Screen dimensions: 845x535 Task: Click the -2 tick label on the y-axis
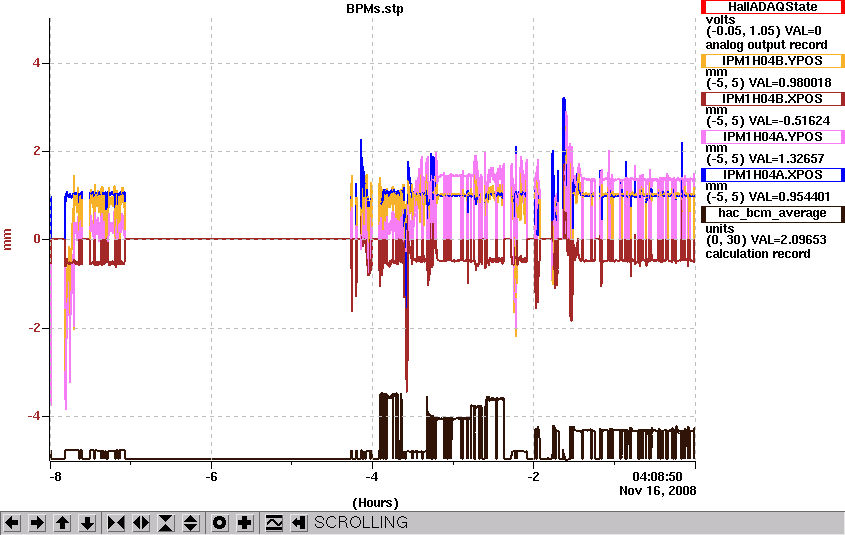pos(34,328)
